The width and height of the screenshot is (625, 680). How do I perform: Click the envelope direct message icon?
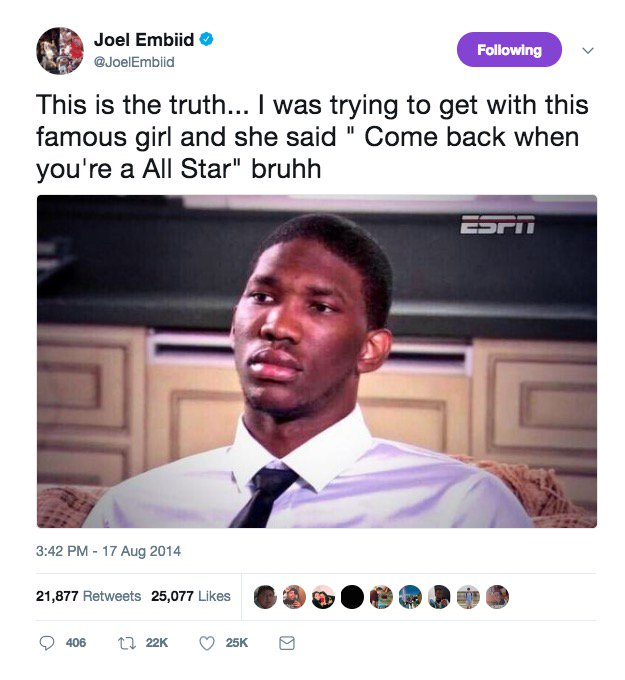287,643
